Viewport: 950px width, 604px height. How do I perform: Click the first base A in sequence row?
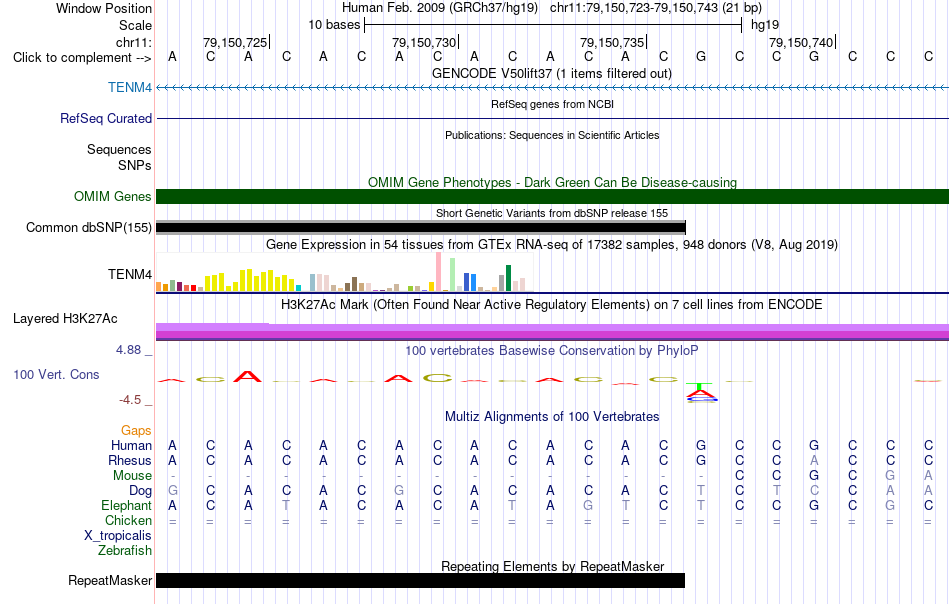point(173,56)
